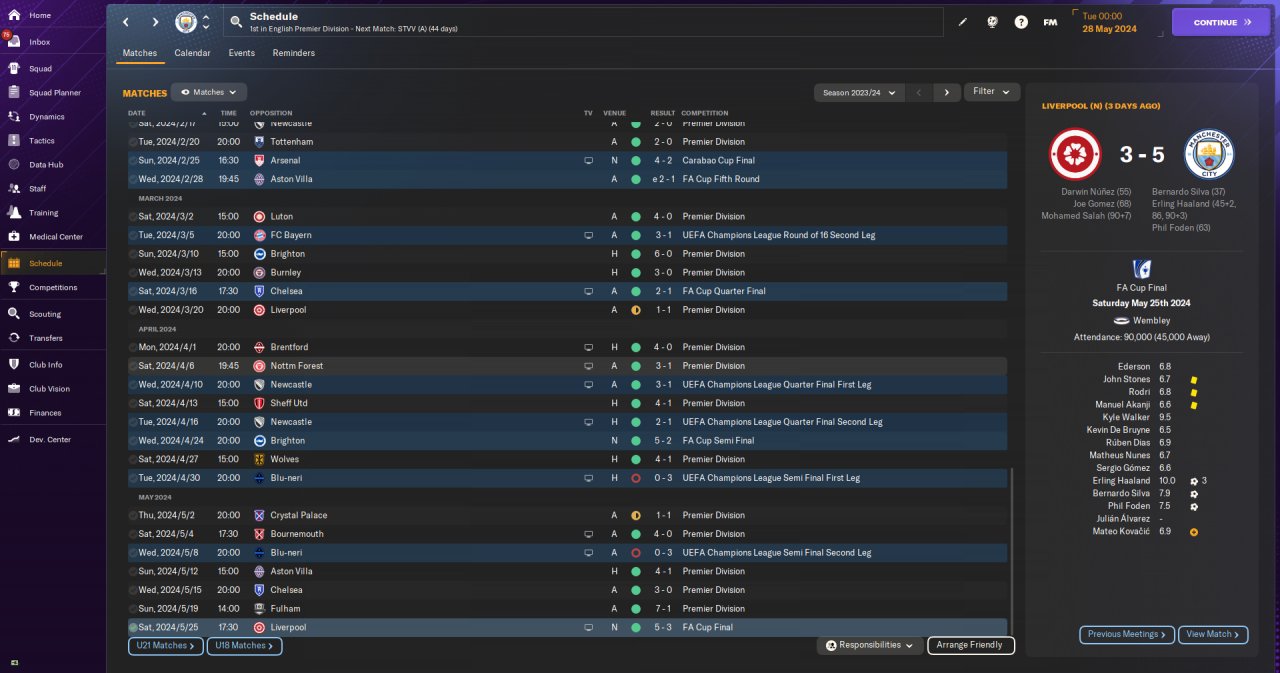
Task: Toggle the selector on the Brentford 2024/4/1 row
Action: click(133, 347)
